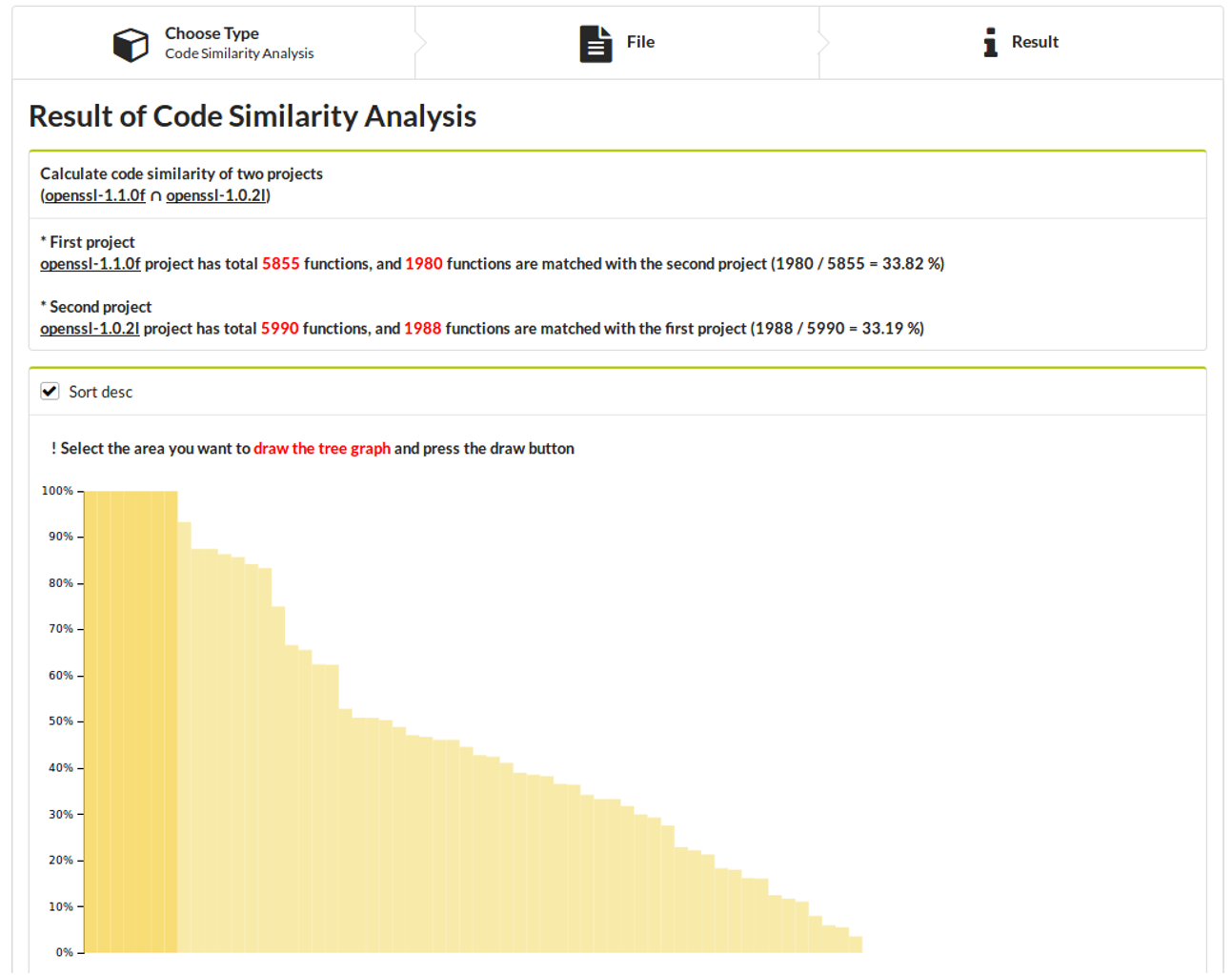Open the Result step label
The width and height of the screenshot is (1232, 975).
1035,42
